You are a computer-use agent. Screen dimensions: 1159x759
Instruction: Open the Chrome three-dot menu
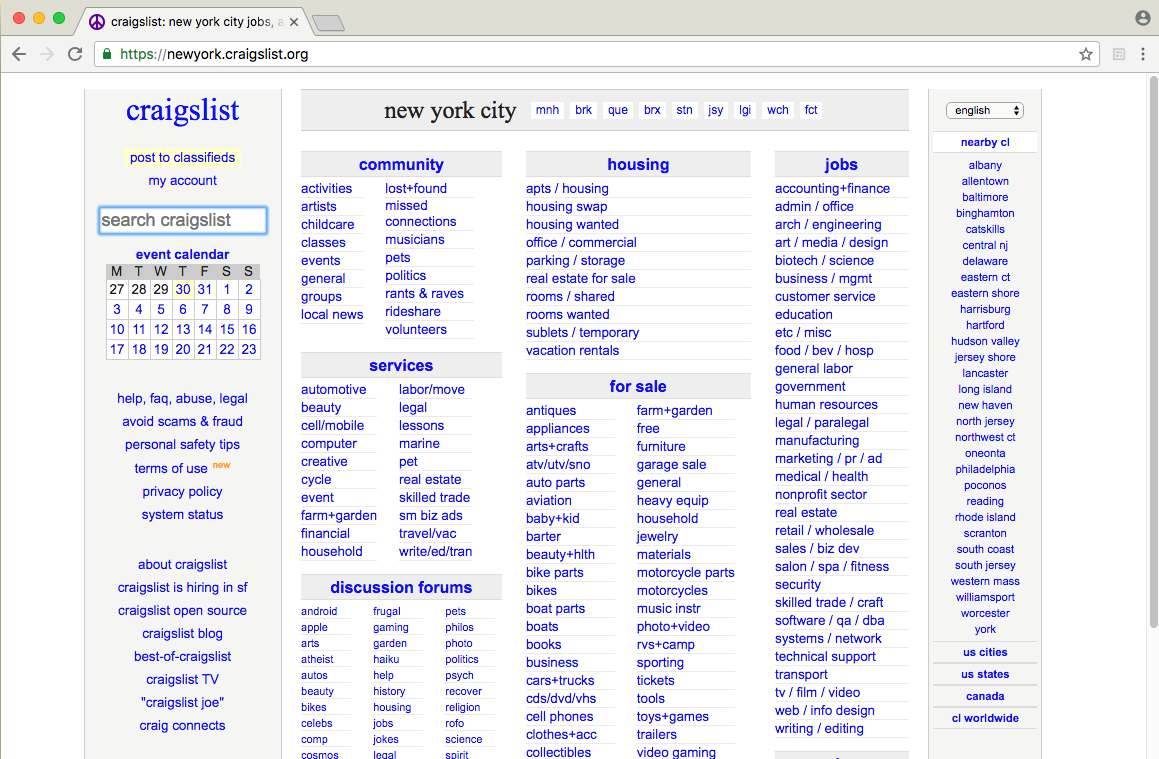[x=1143, y=54]
